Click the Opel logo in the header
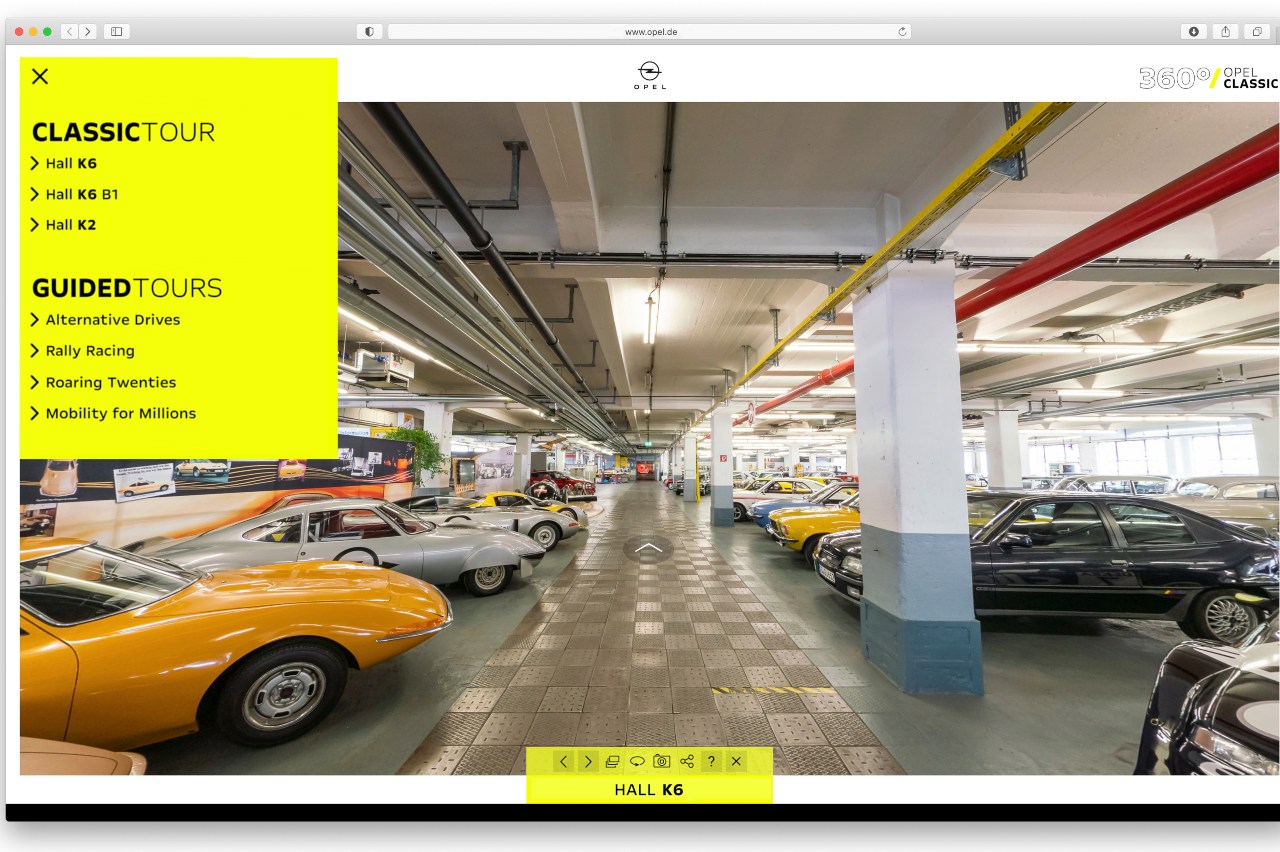Image resolution: width=1280 pixels, height=852 pixels. pos(649,75)
